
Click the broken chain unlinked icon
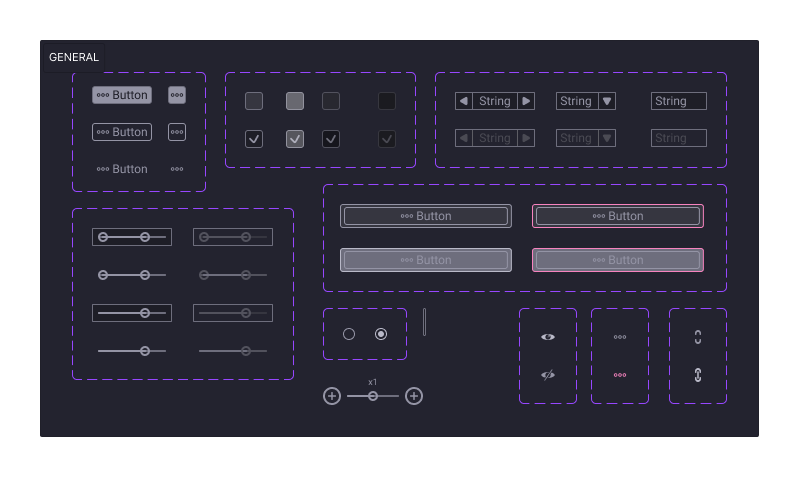pos(698,337)
